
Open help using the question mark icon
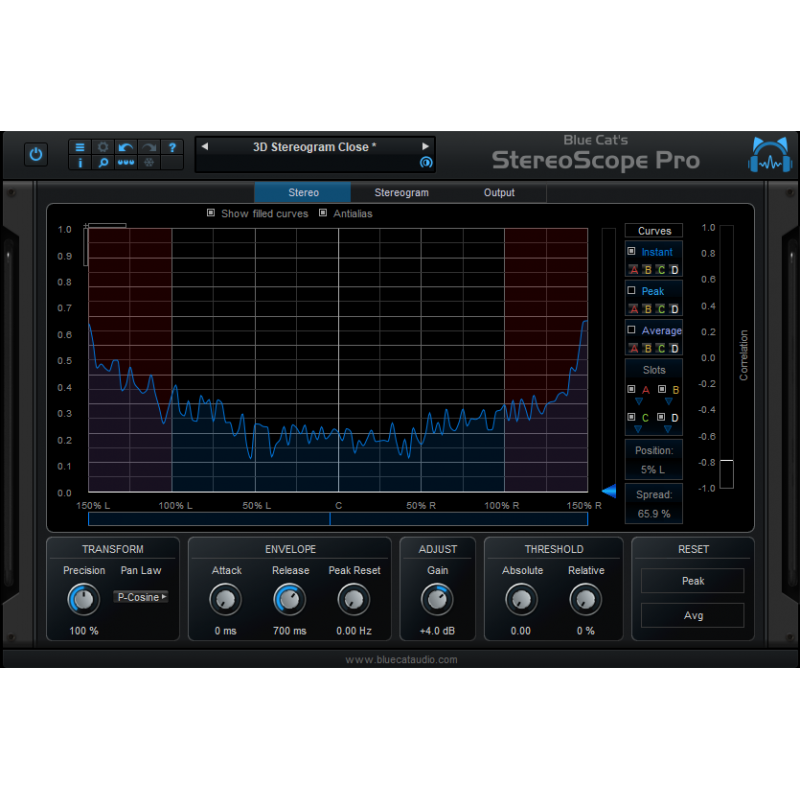(172, 146)
